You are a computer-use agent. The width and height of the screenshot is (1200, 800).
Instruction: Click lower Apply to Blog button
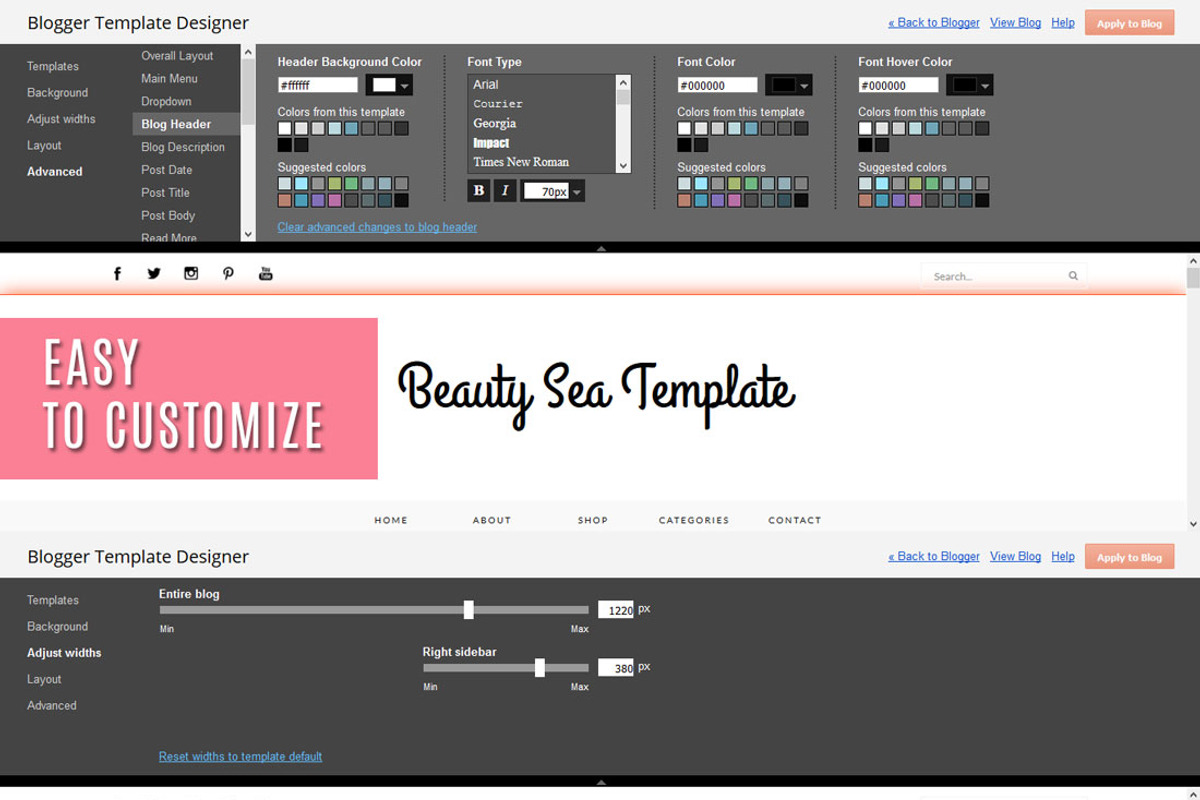click(1129, 557)
